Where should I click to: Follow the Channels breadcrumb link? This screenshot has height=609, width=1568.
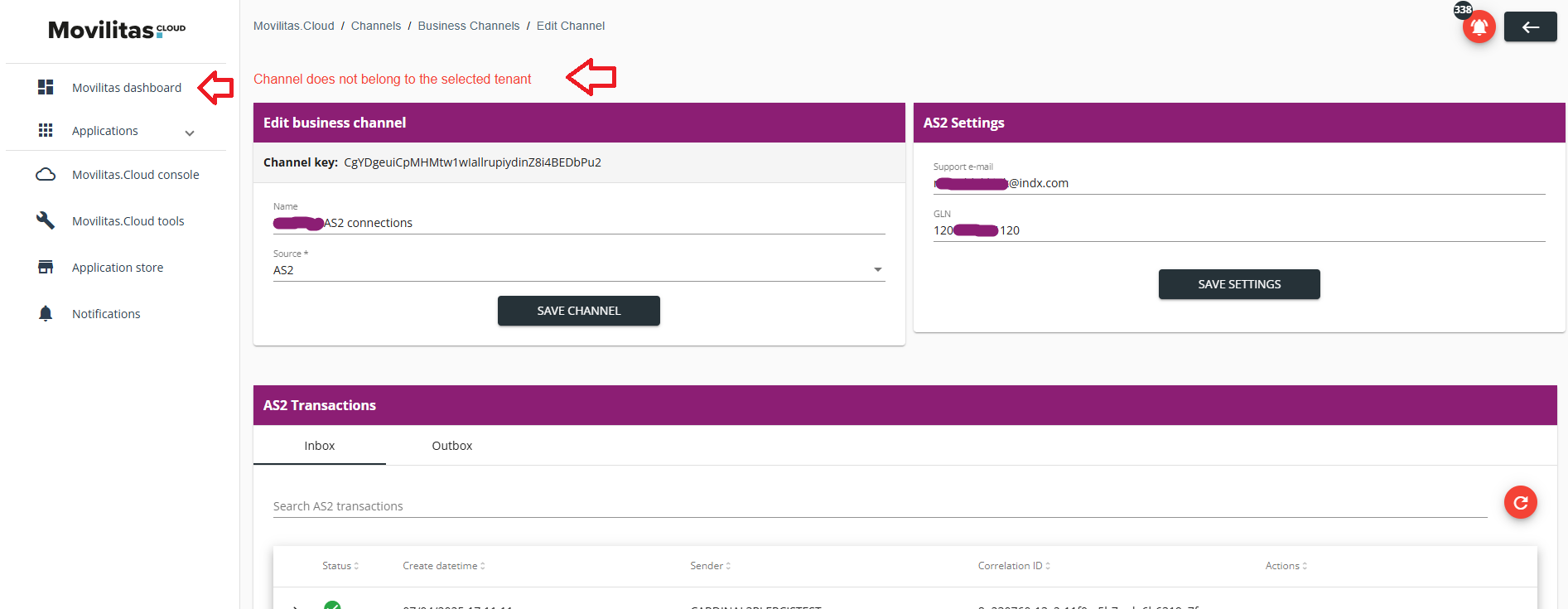[x=376, y=26]
